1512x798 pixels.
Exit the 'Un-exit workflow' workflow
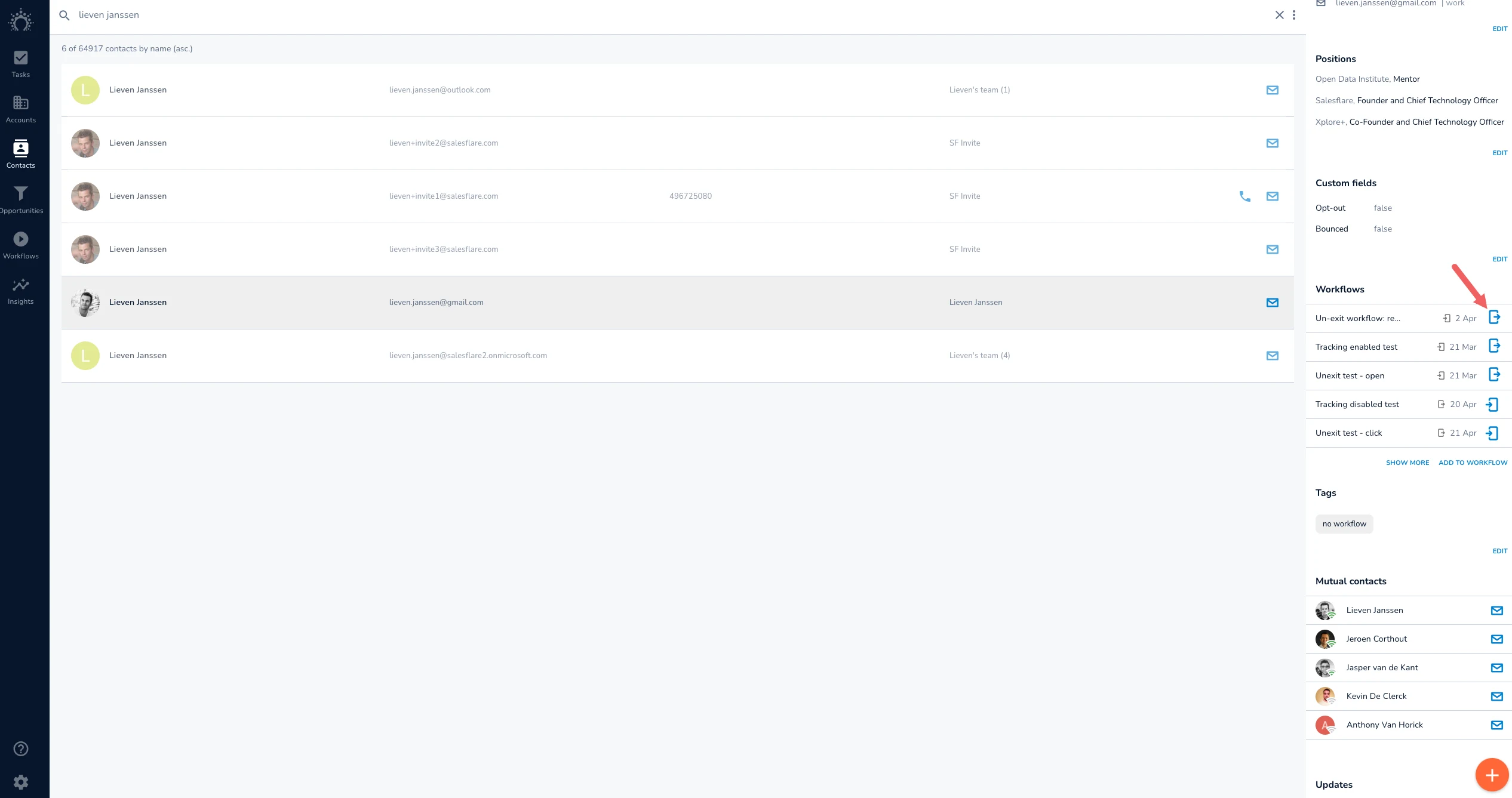pyautogui.click(x=1494, y=318)
